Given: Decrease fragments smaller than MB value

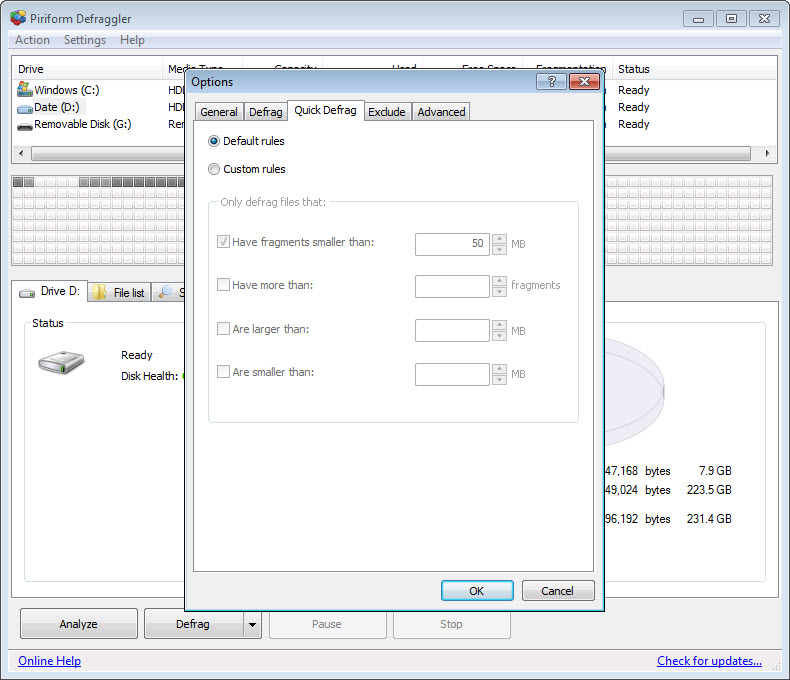Looking at the screenshot, I should pos(499,250).
